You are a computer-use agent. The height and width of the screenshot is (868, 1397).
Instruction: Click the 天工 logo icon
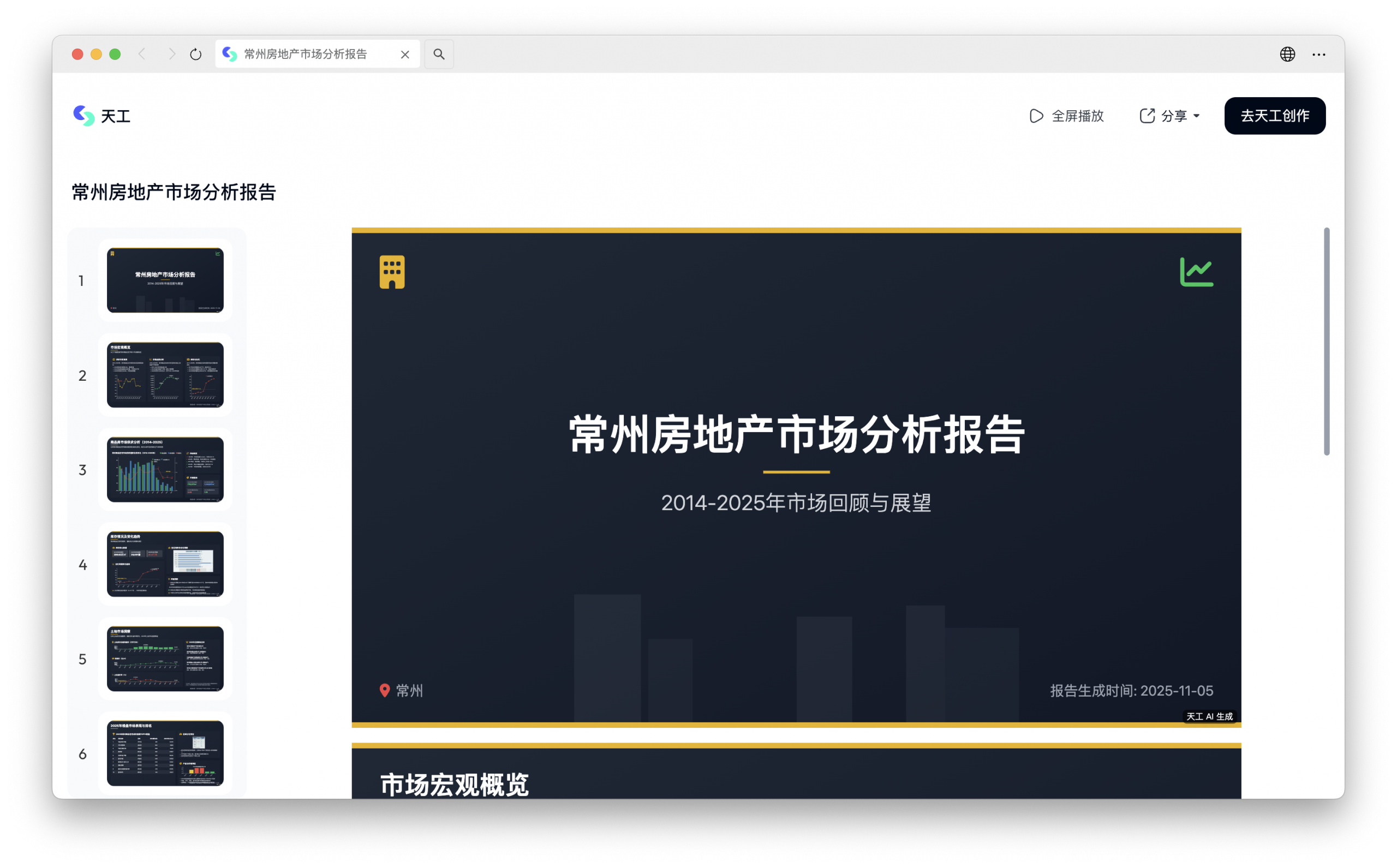tap(85, 116)
